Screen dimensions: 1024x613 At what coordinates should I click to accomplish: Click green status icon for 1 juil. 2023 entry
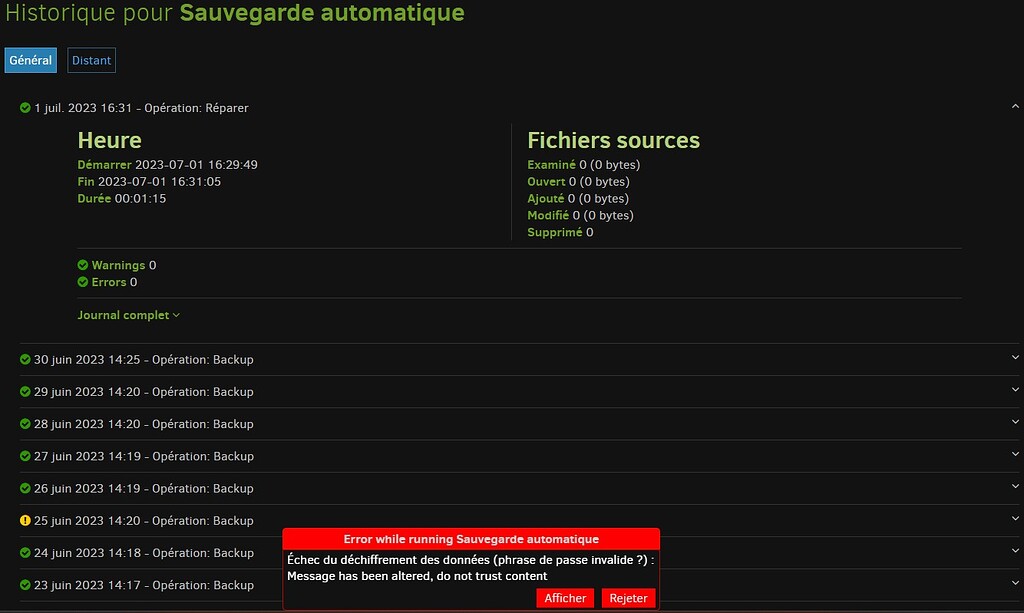25,108
